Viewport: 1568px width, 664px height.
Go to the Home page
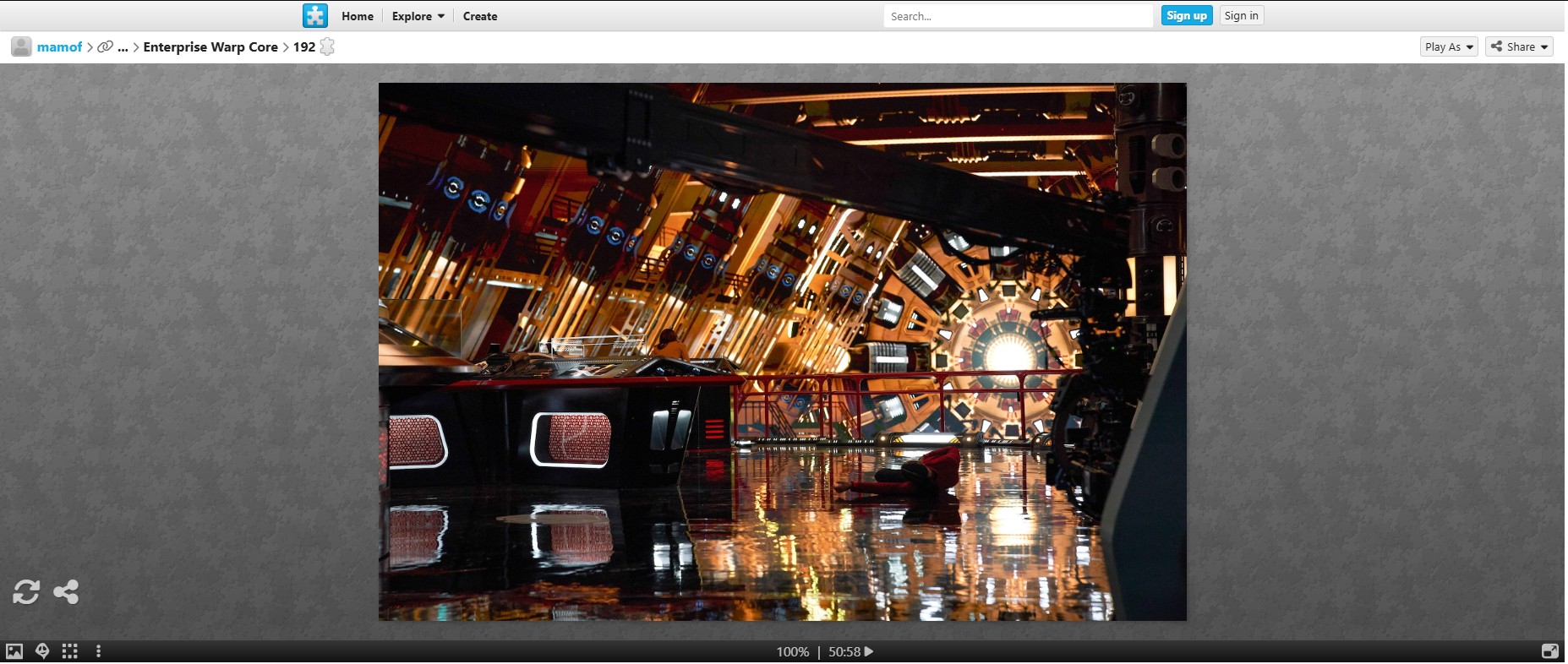pyautogui.click(x=357, y=16)
